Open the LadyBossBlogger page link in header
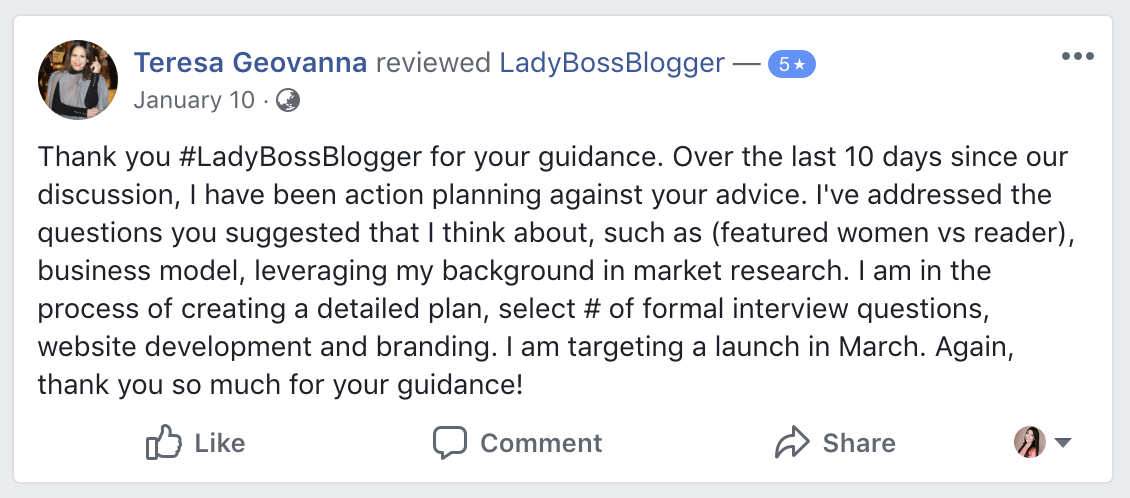This screenshot has width=1130, height=498. 613,63
